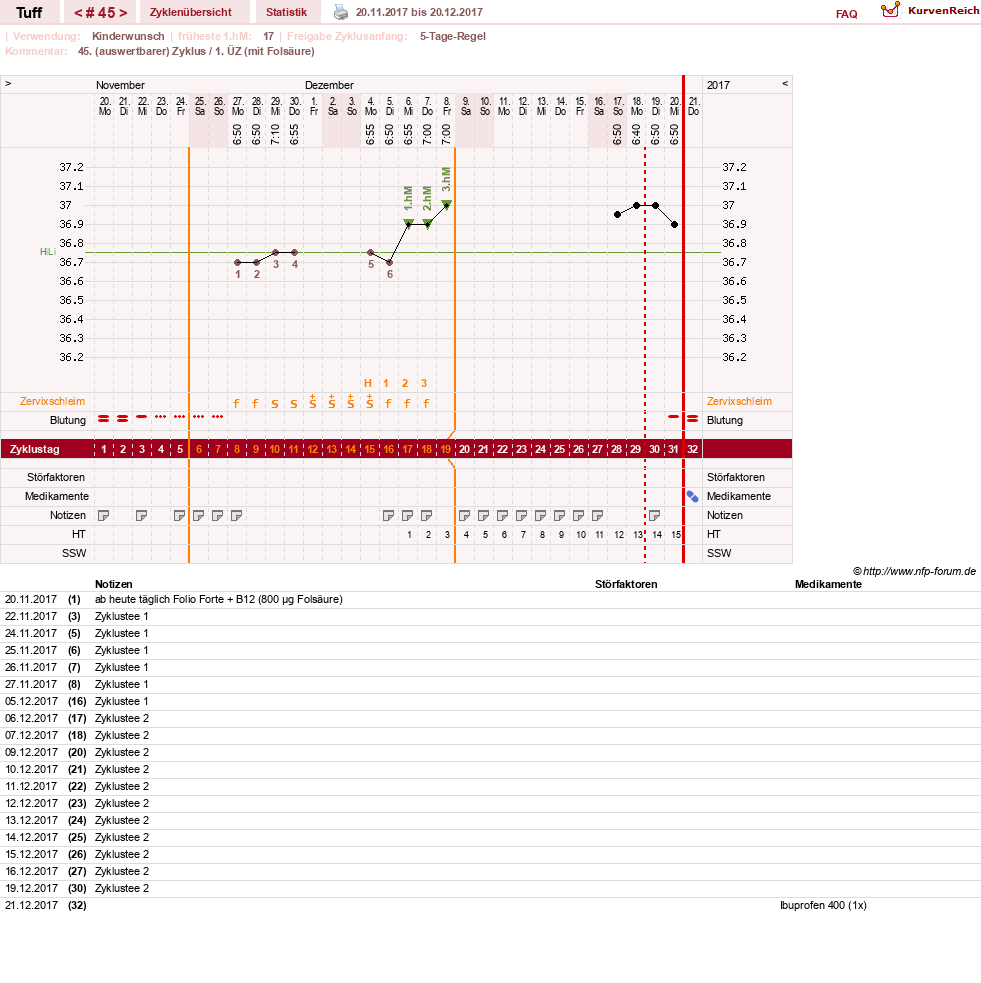Collapse chart using the right-edge arrow

coord(785,83)
